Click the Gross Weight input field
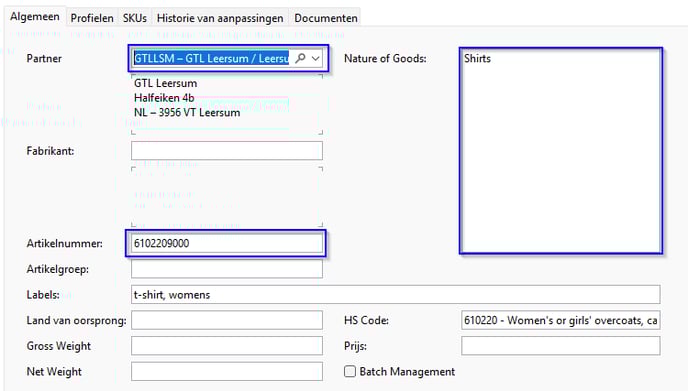The image size is (688, 391). pyautogui.click(x=227, y=346)
